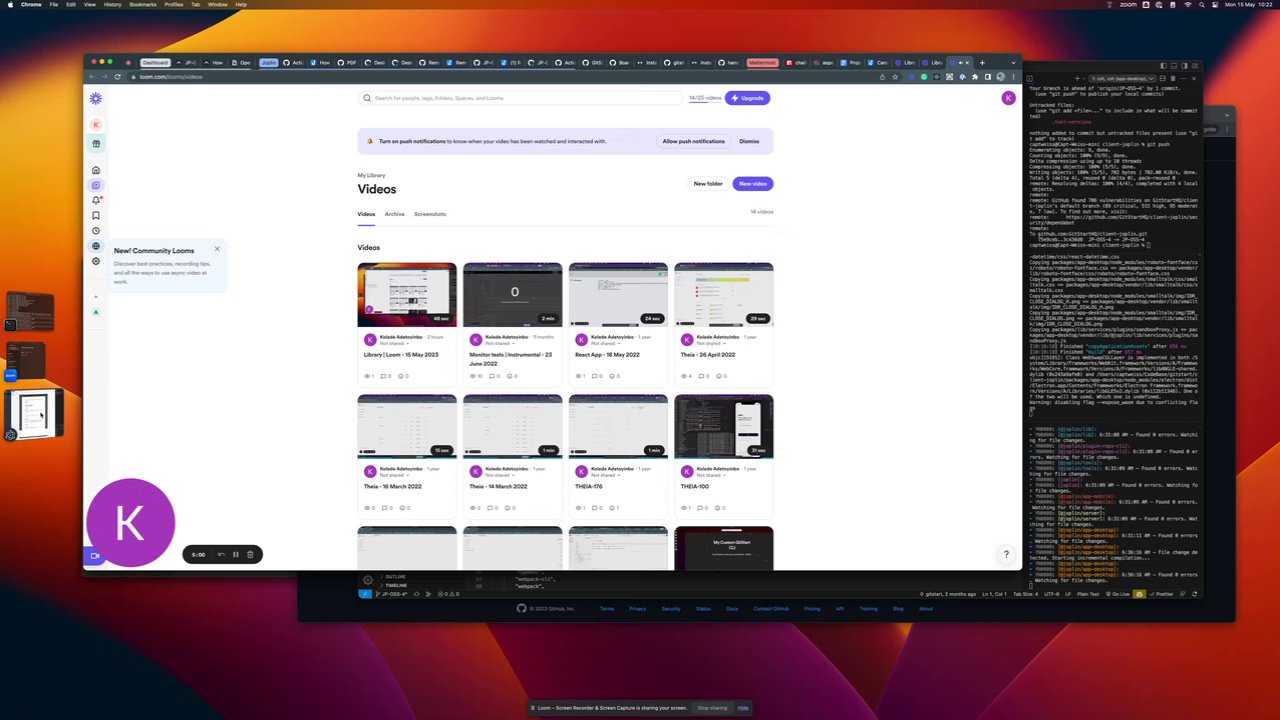Open React App - 18 May 2022 thumbnail
Image resolution: width=1280 pixels, height=720 pixels.
(618, 295)
